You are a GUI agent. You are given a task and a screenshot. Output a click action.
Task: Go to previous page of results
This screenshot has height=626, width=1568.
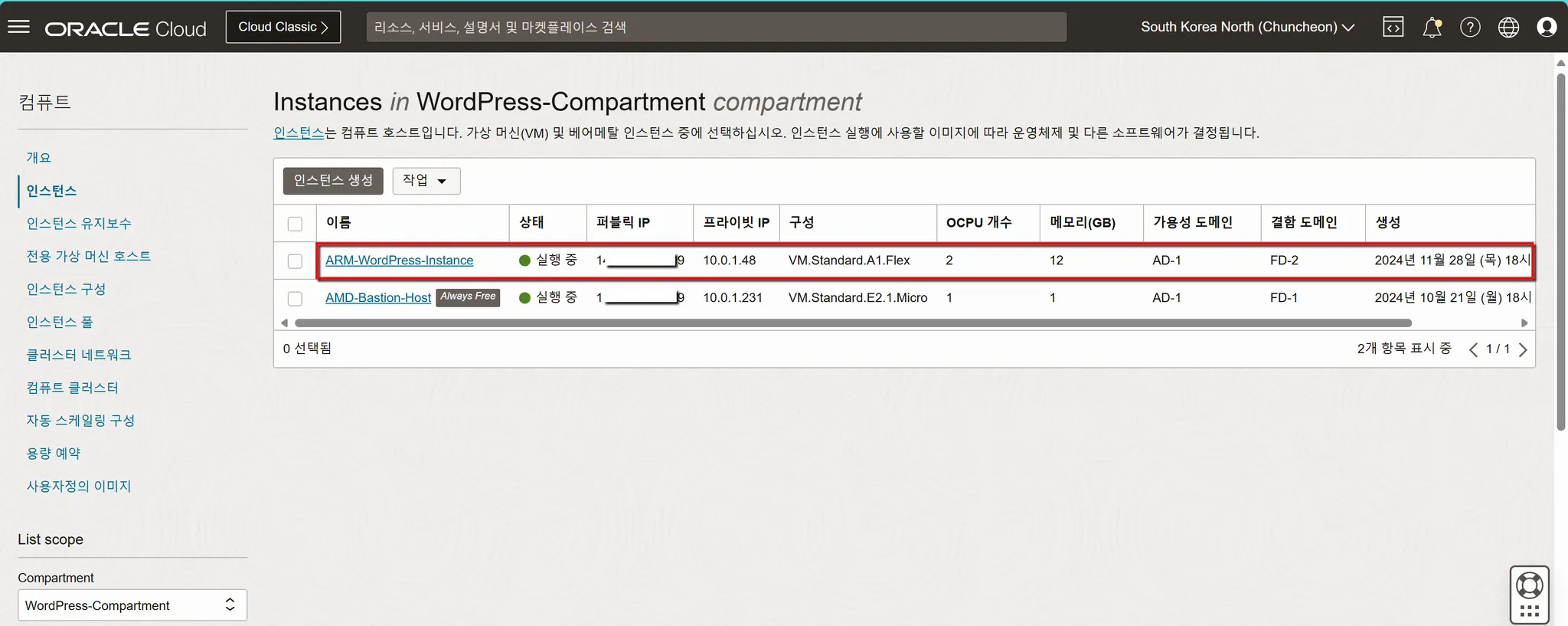pos(1473,349)
